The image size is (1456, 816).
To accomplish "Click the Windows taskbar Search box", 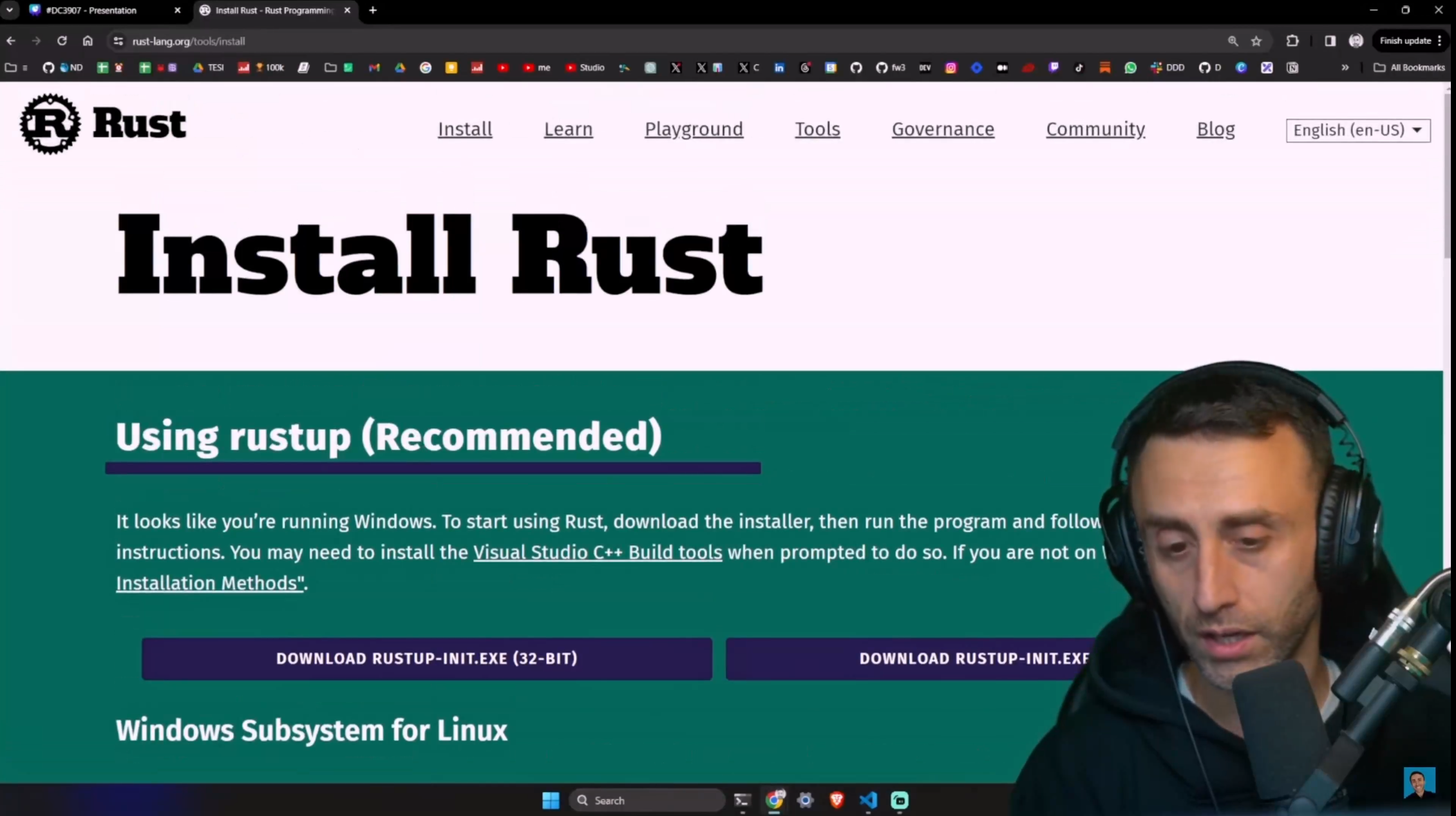I will 646,800.
